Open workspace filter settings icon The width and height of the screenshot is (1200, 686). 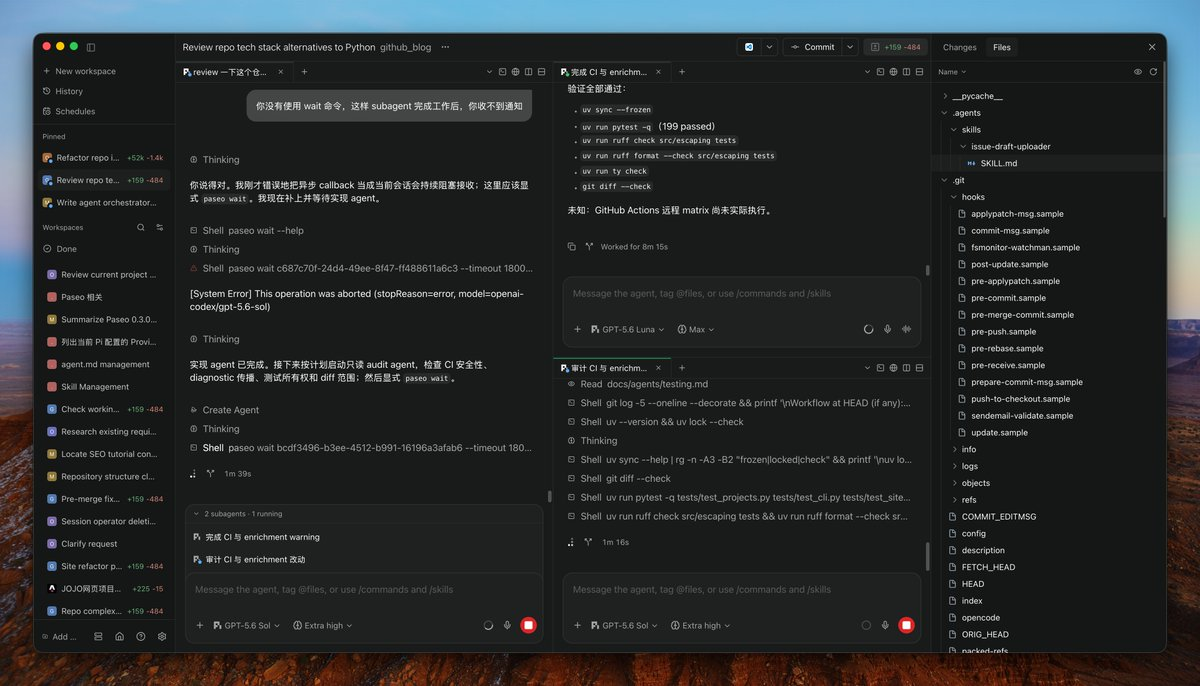coord(160,228)
